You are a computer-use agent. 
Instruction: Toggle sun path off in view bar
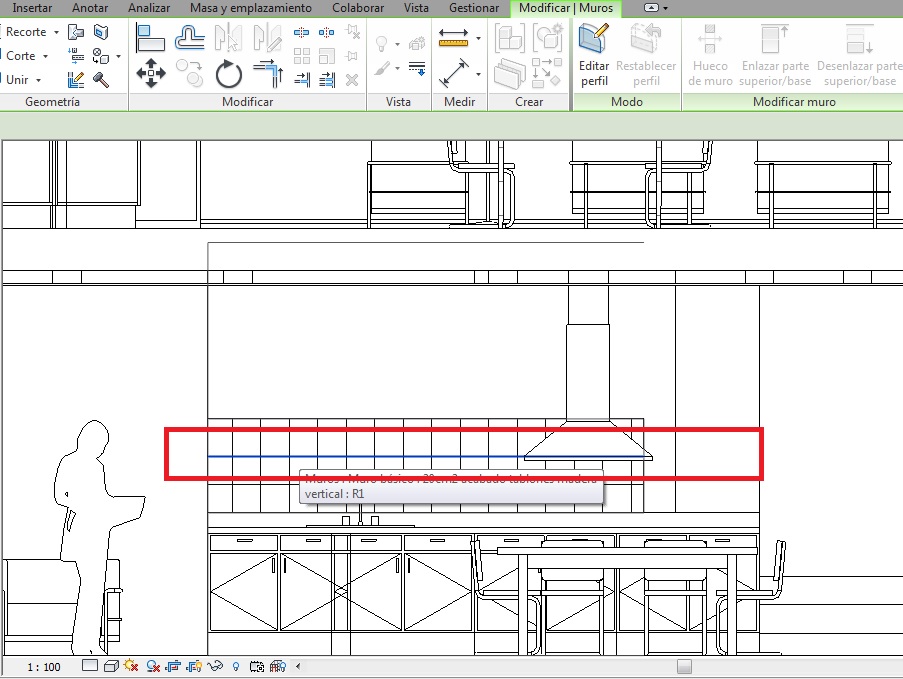pyautogui.click(x=130, y=666)
